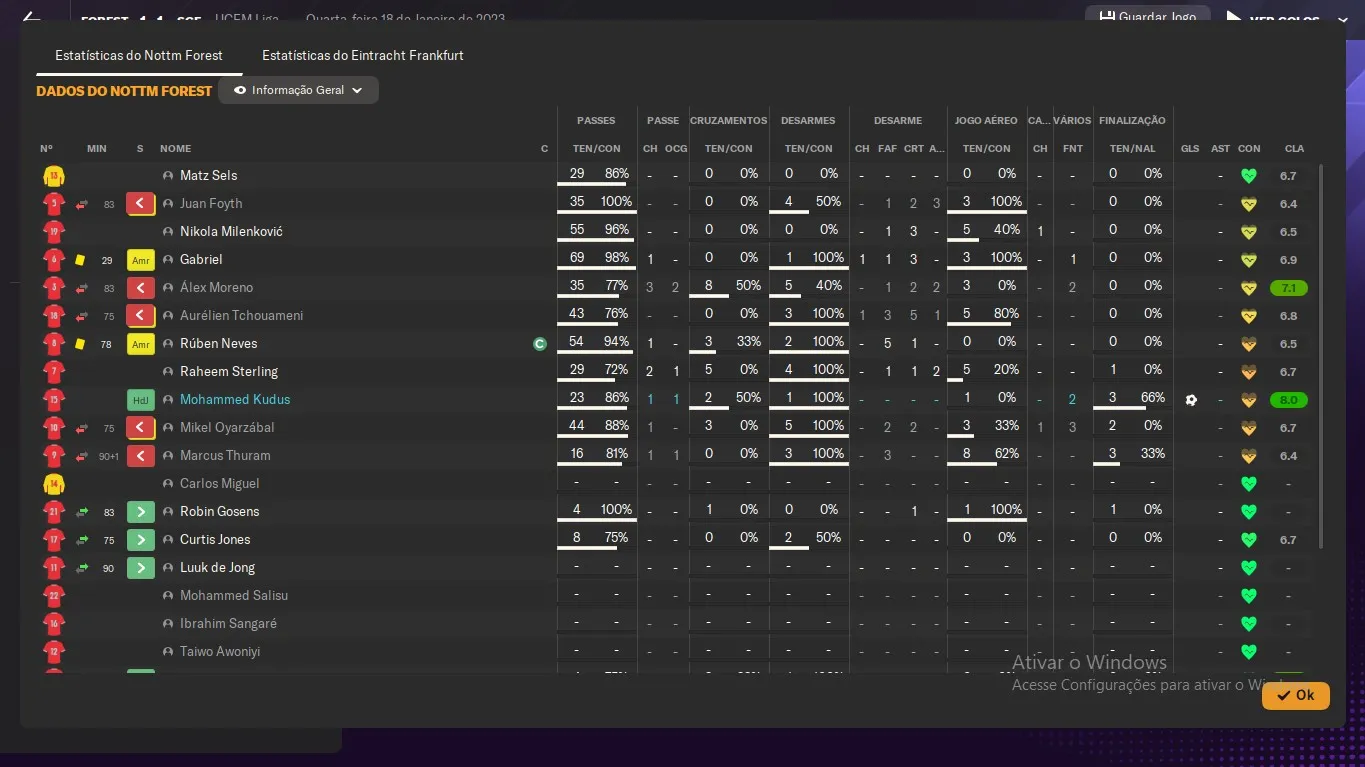Click Nikola Milenković player info icon
This screenshot has height=767, width=1365.
pos(168,232)
